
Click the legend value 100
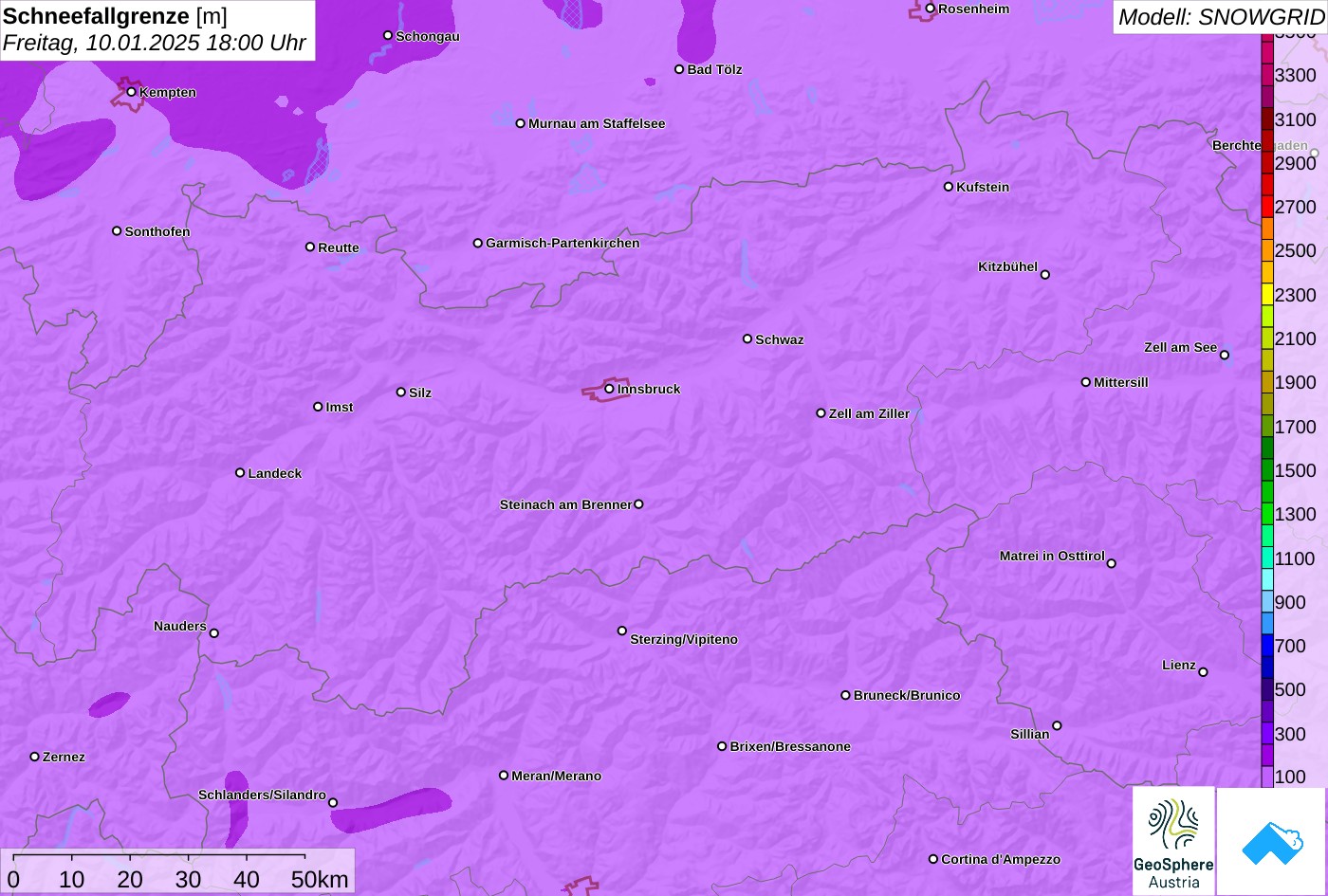coord(1290,777)
